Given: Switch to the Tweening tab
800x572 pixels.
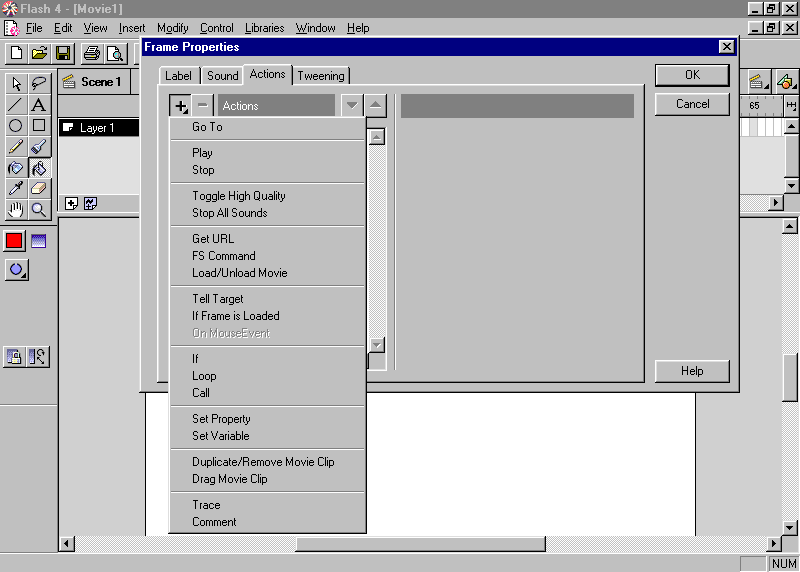Looking at the screenshot, I should 321,76.
